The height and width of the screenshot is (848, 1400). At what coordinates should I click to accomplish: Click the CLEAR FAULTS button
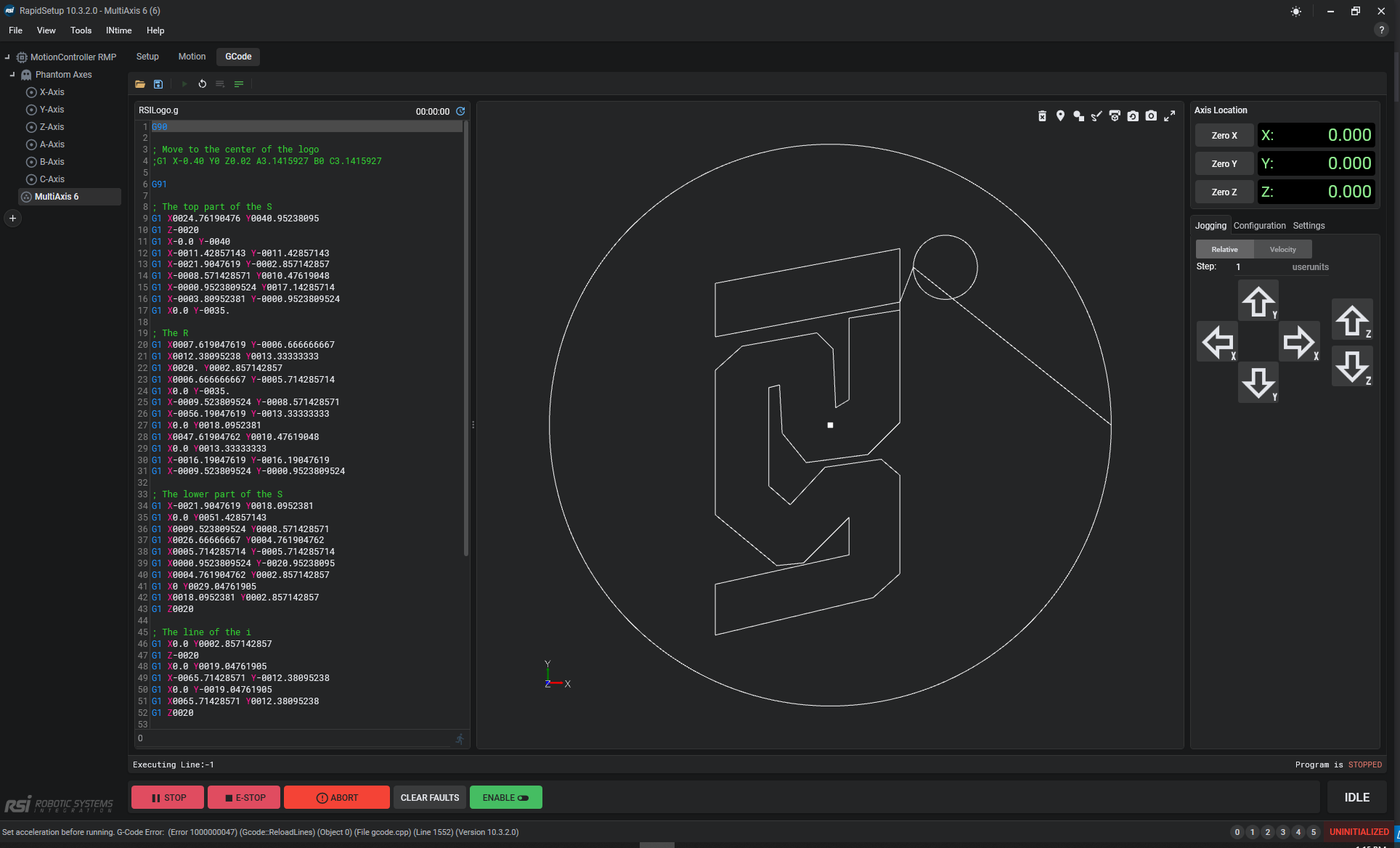(430, 798)
